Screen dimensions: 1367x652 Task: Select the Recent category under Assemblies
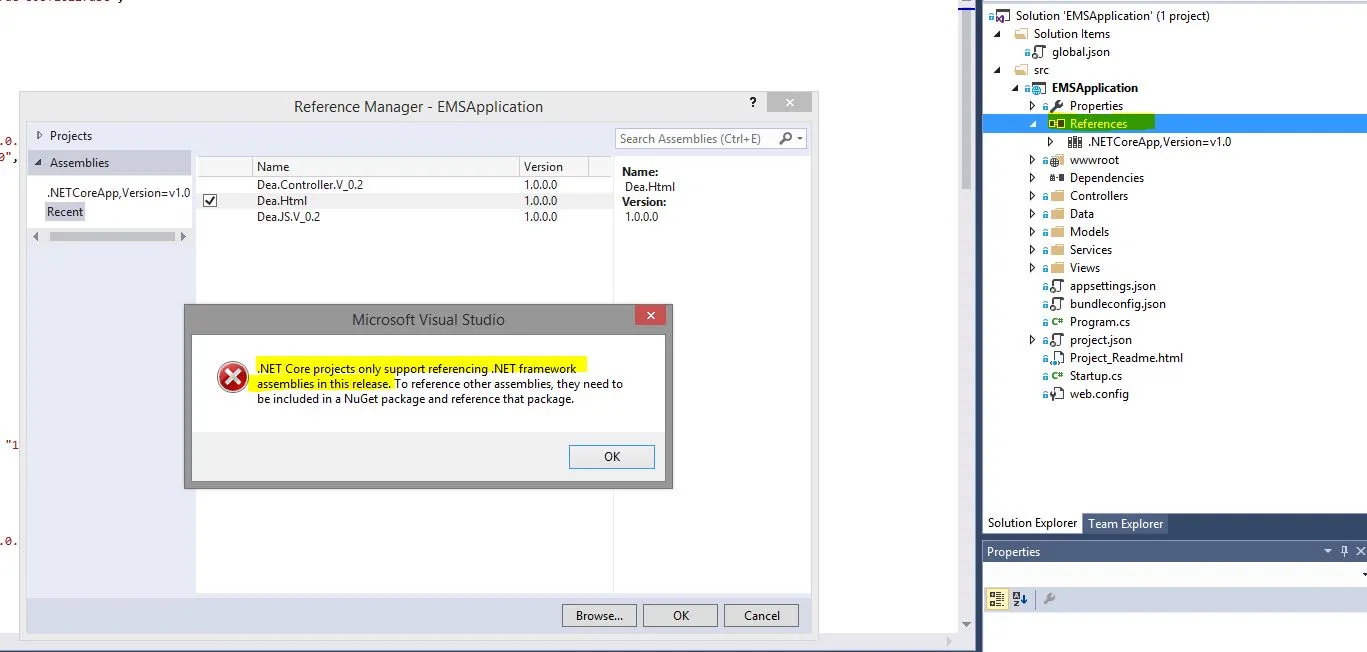(65, 212)
